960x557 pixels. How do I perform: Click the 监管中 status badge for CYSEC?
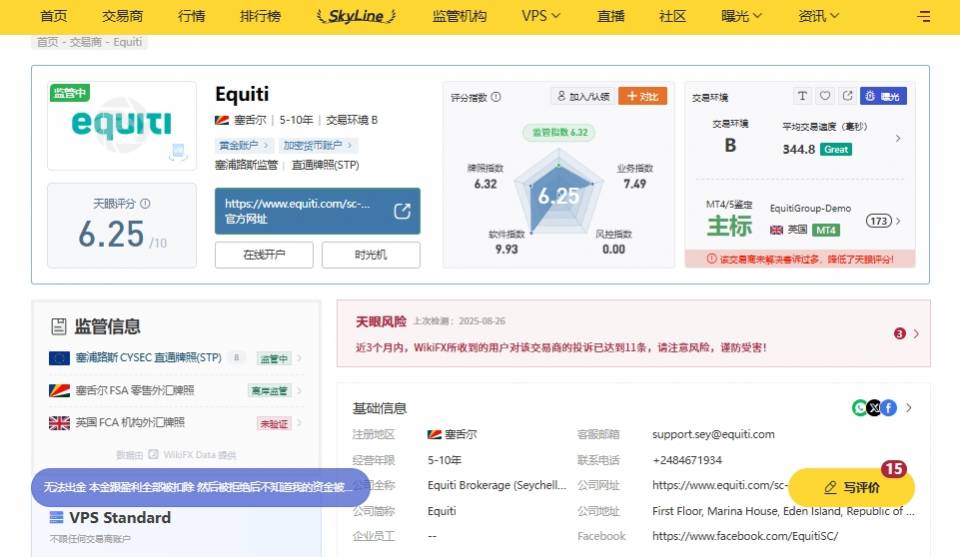[x=274, y=359]
